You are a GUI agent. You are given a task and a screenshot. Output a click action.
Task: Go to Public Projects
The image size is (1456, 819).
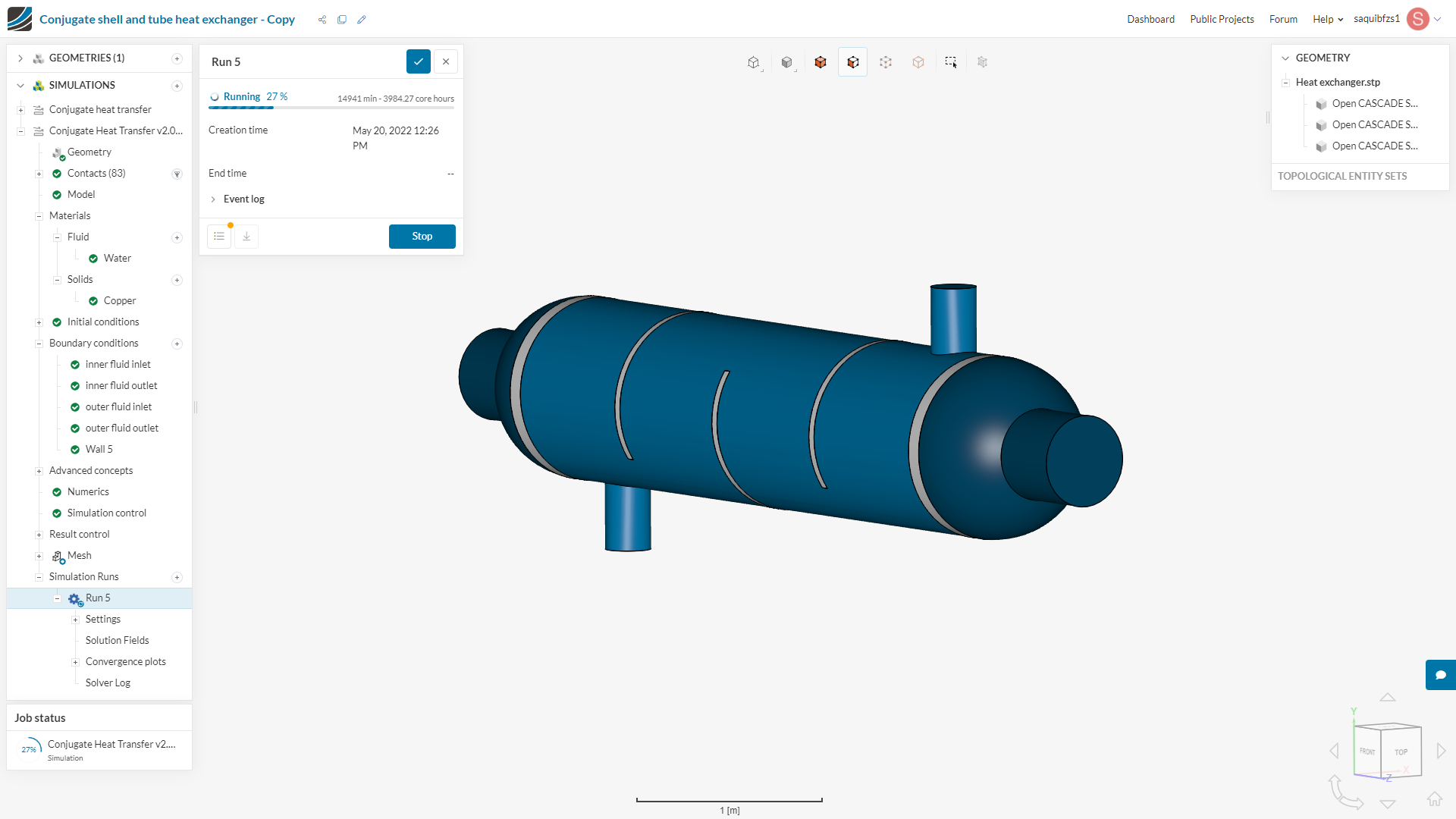click(1222, 19)
